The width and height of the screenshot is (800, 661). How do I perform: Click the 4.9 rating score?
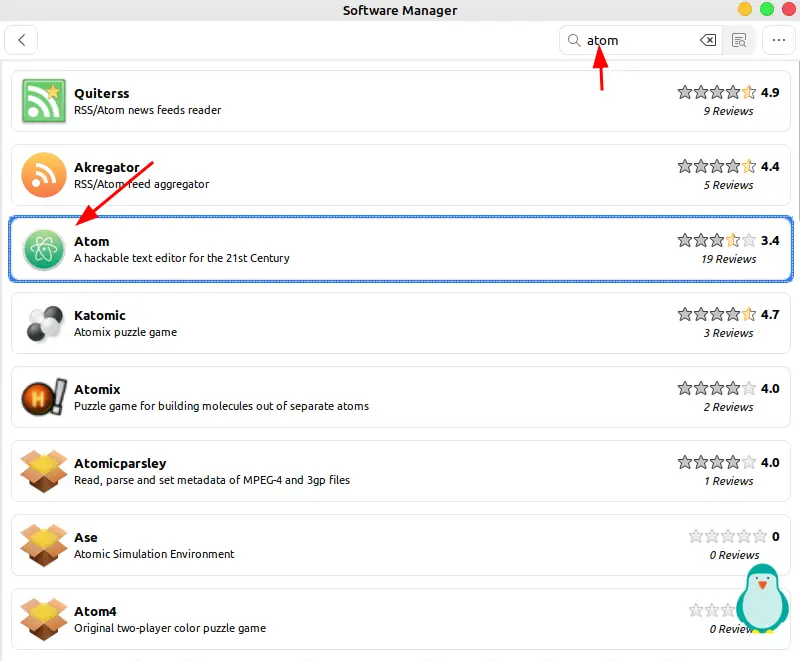point(770,92)
